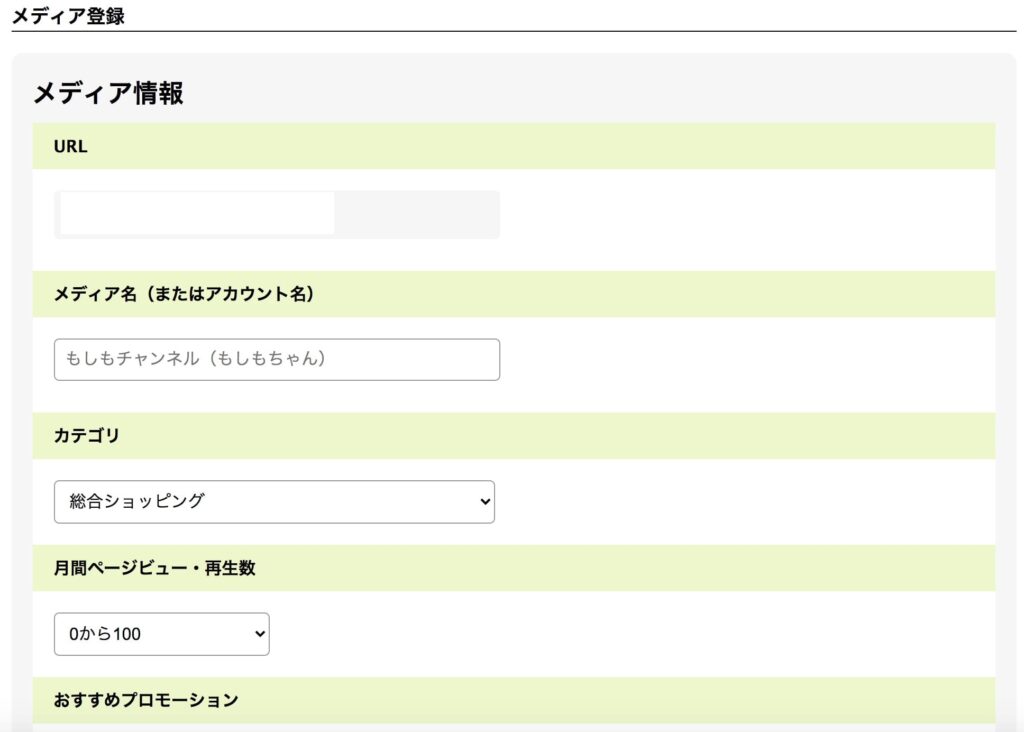Click the horizontal divider under メディア登録
This screenshot has height=732, width=1024.
(514, 31)
